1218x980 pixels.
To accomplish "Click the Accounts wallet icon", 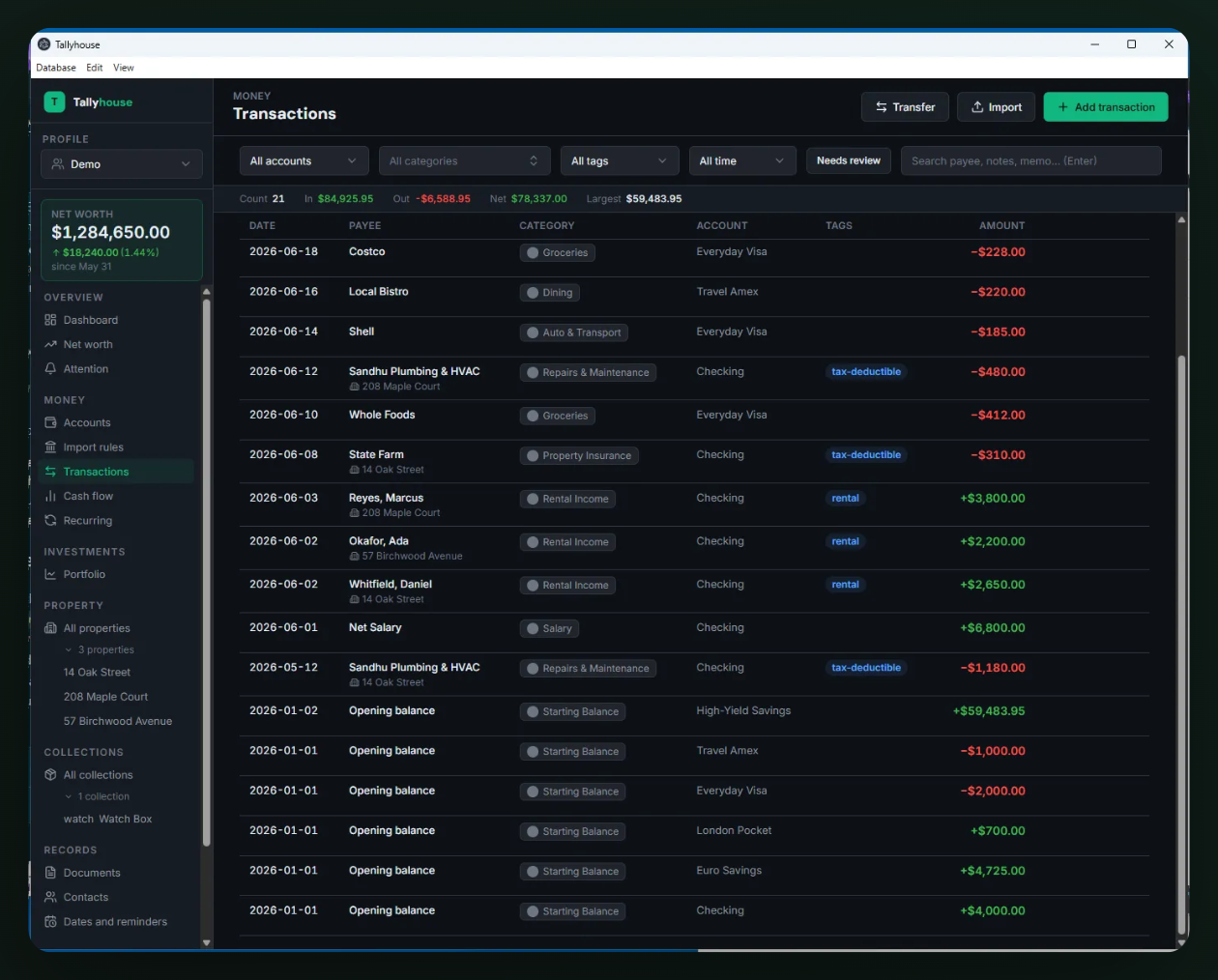I will tap(50, 422).
